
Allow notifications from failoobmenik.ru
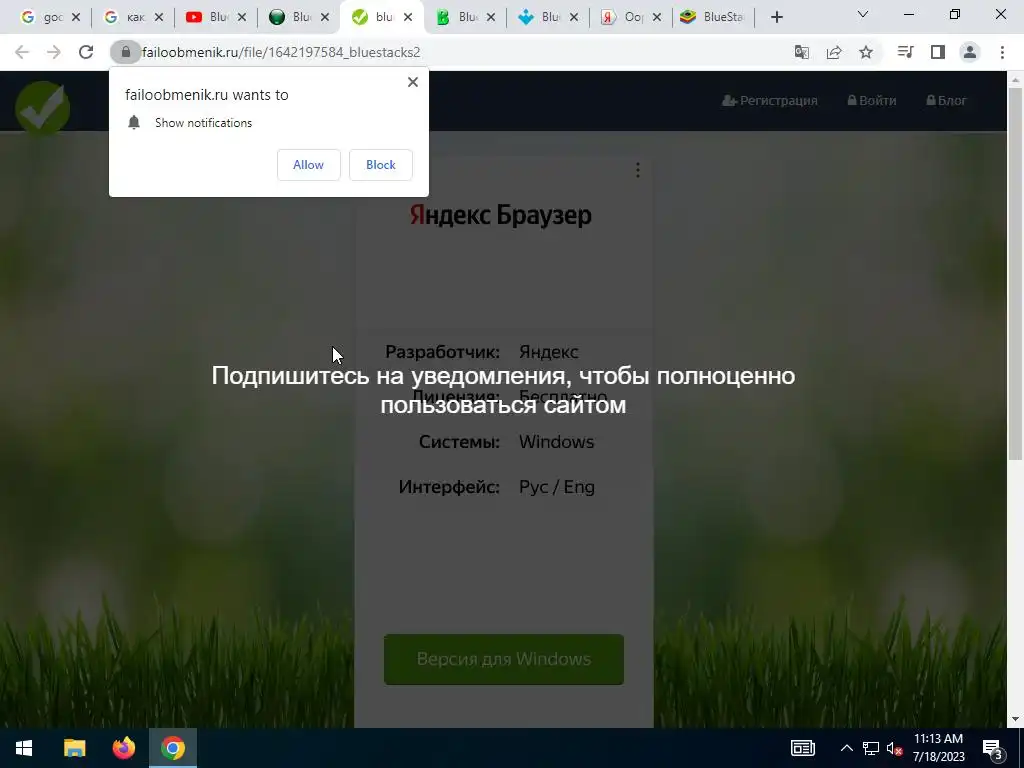308,165
